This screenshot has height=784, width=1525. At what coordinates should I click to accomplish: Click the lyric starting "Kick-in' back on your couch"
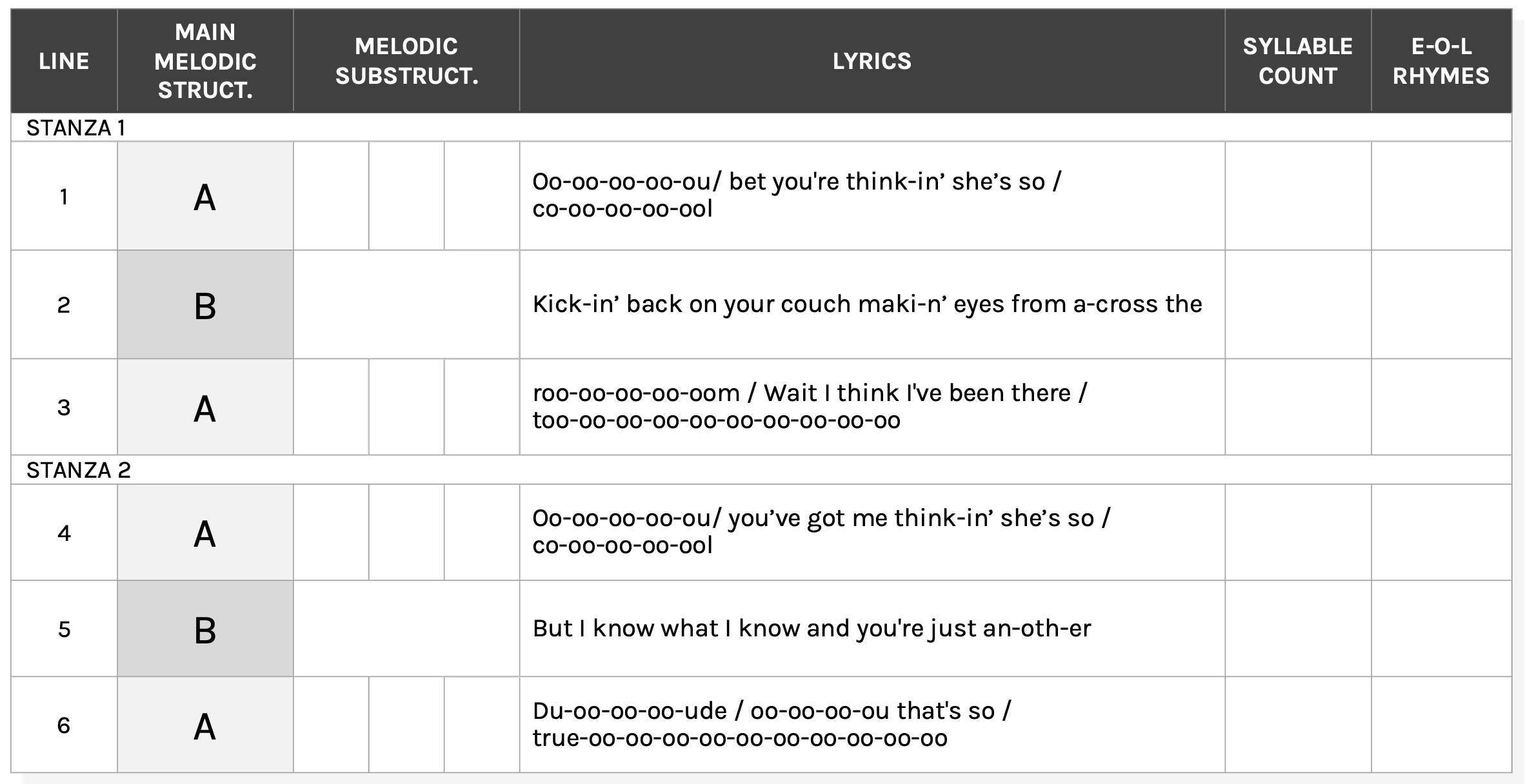[x=867, y=304]
